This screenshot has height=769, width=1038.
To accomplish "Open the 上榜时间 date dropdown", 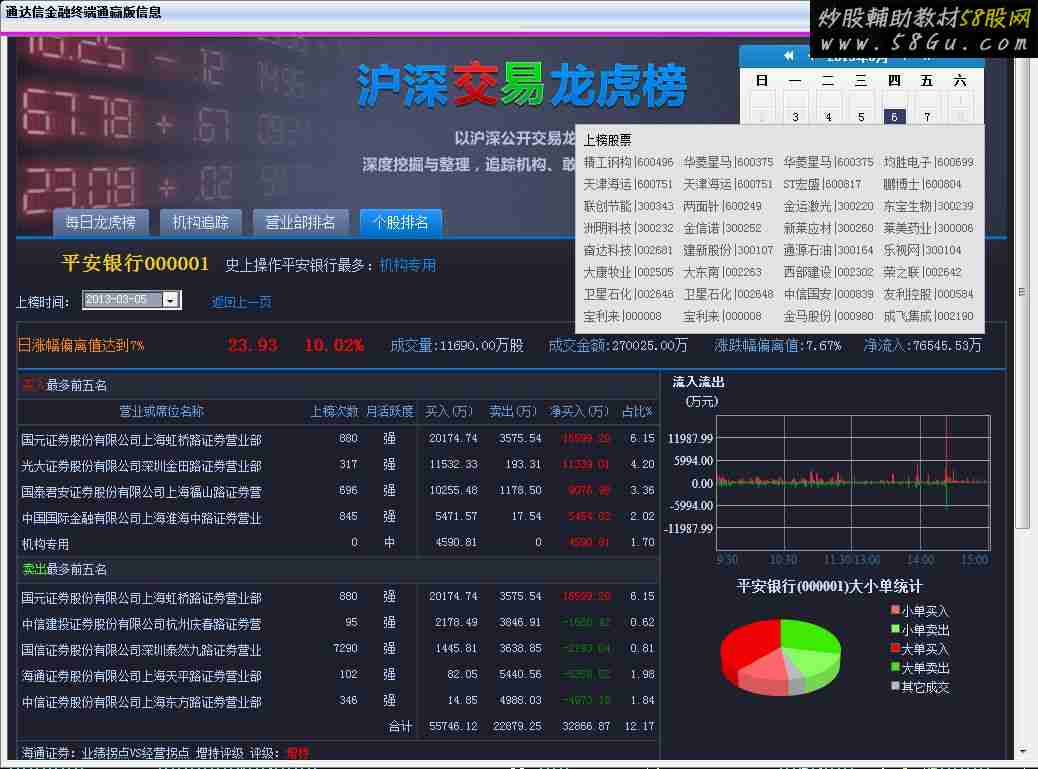I will [171, 300].
